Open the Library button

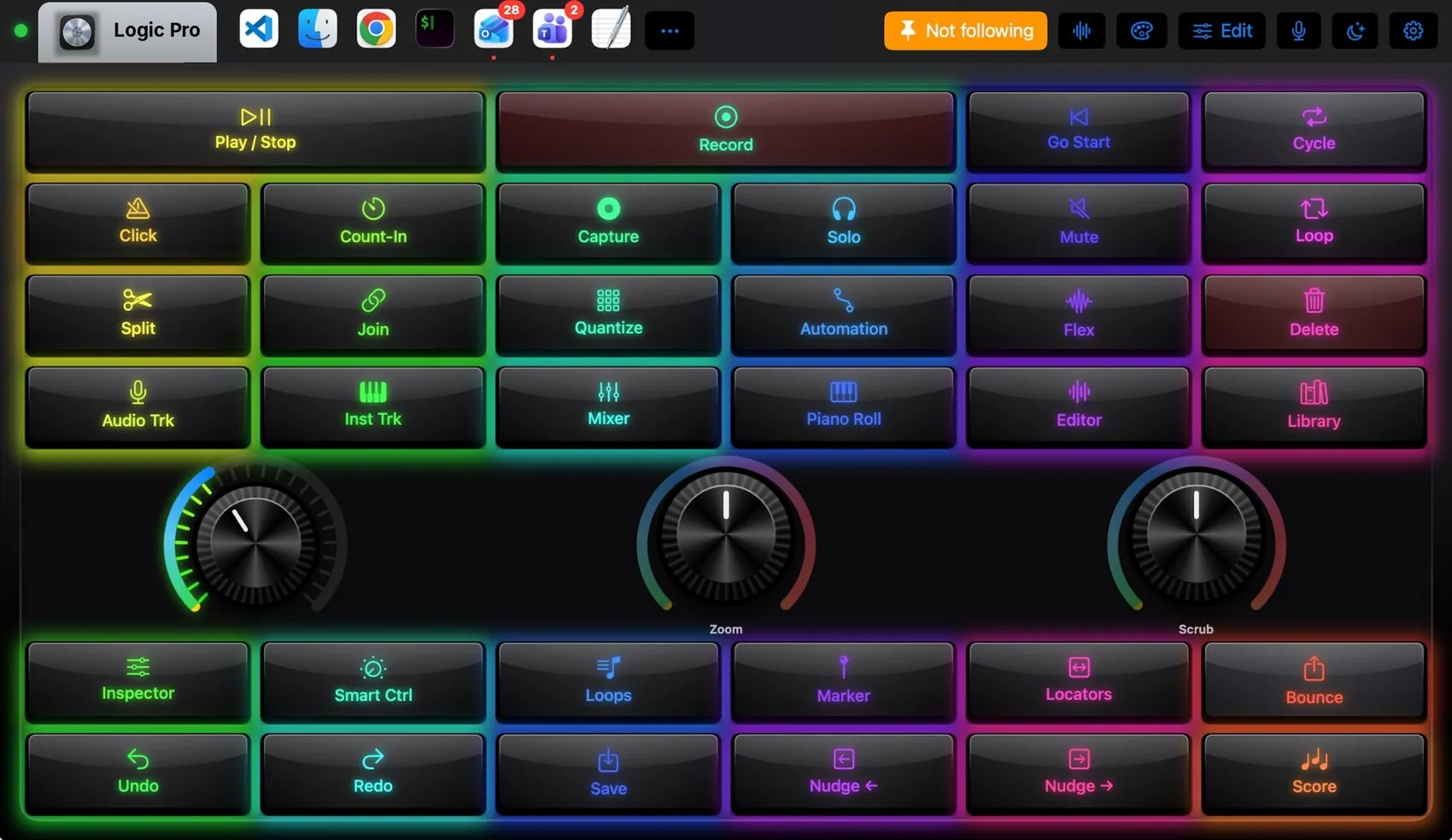pyautogui.click(x=1314, y=406)
